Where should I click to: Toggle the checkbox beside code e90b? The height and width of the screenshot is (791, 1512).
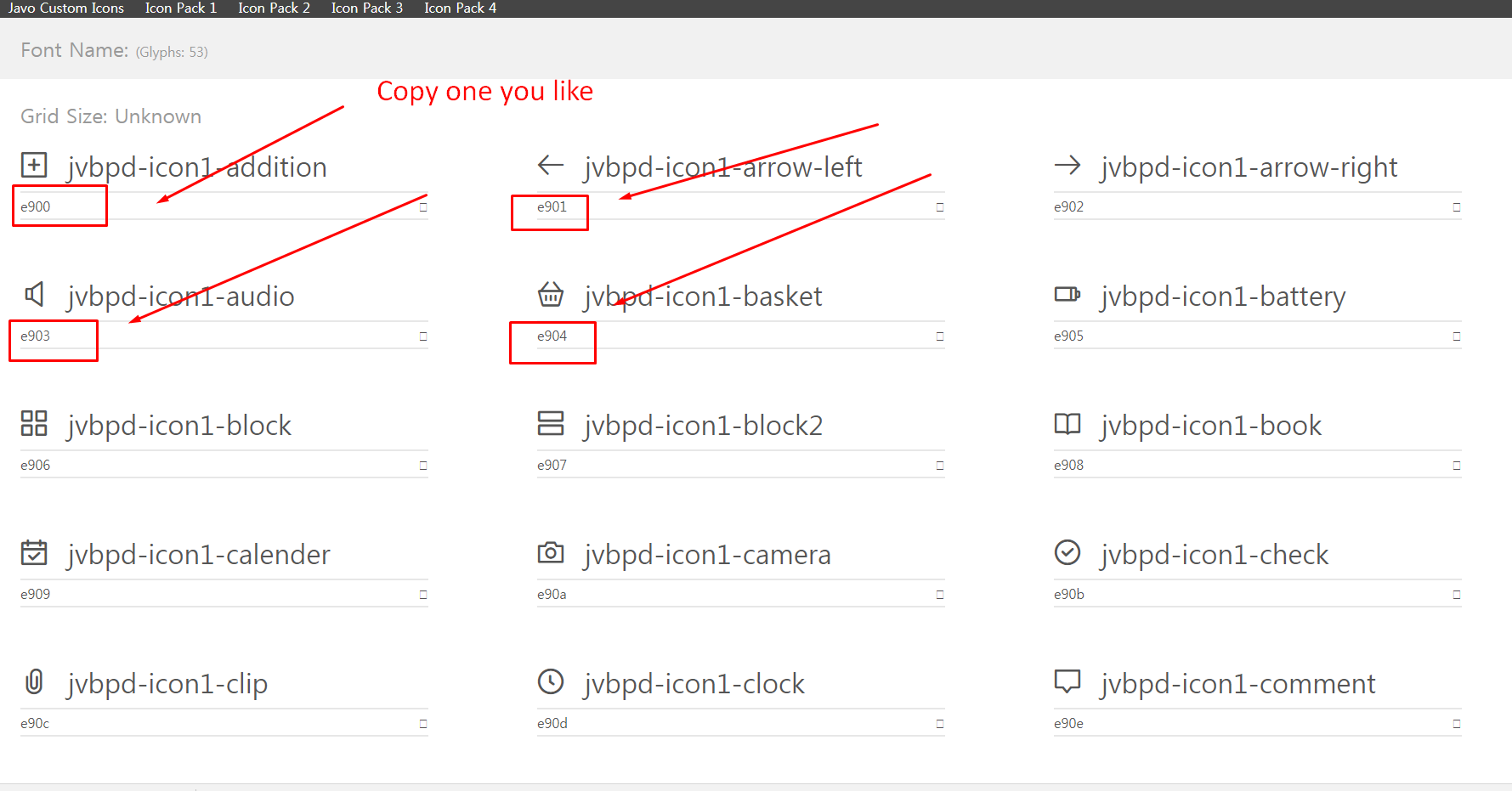(x=1455, y=593)
